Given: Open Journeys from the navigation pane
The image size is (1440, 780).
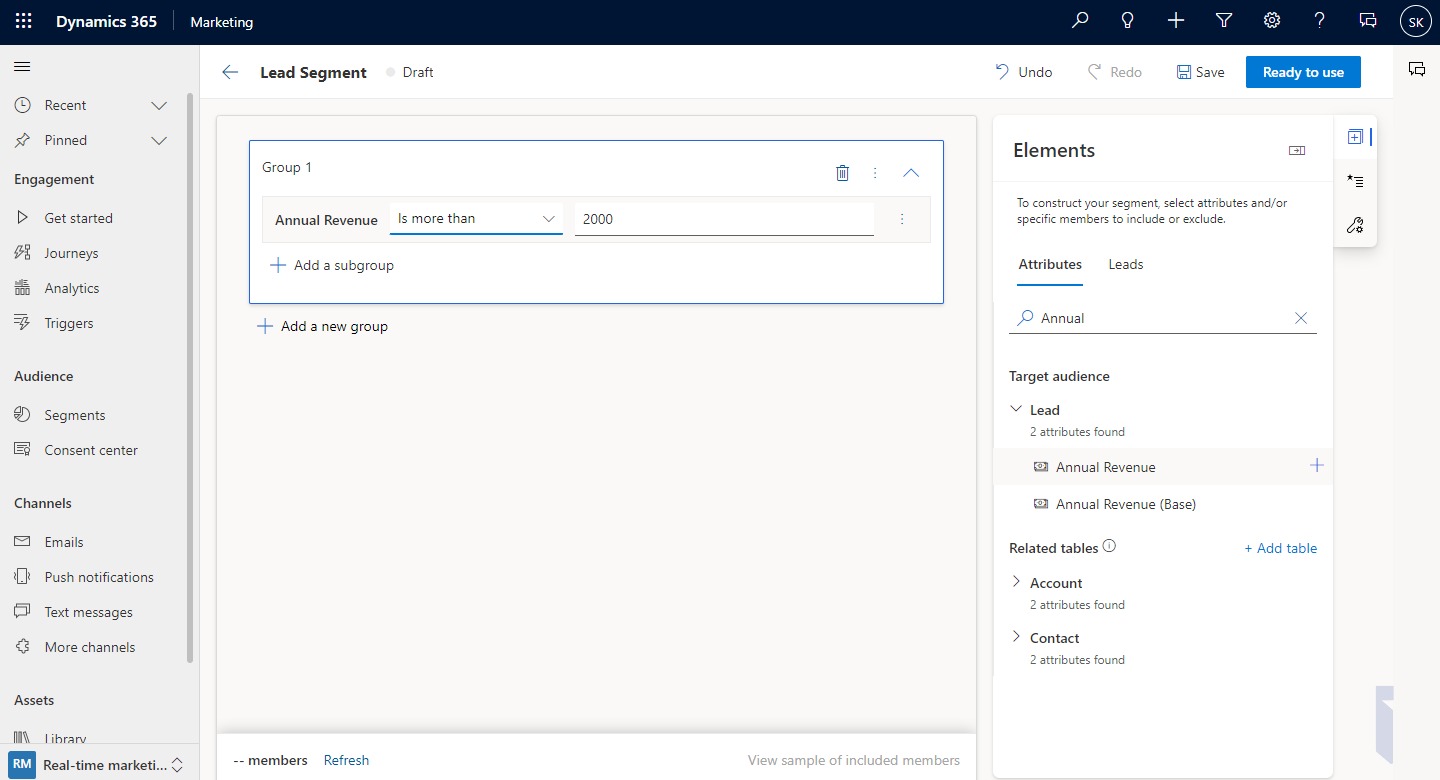Looking at the screenshot, I should (70, 252).
